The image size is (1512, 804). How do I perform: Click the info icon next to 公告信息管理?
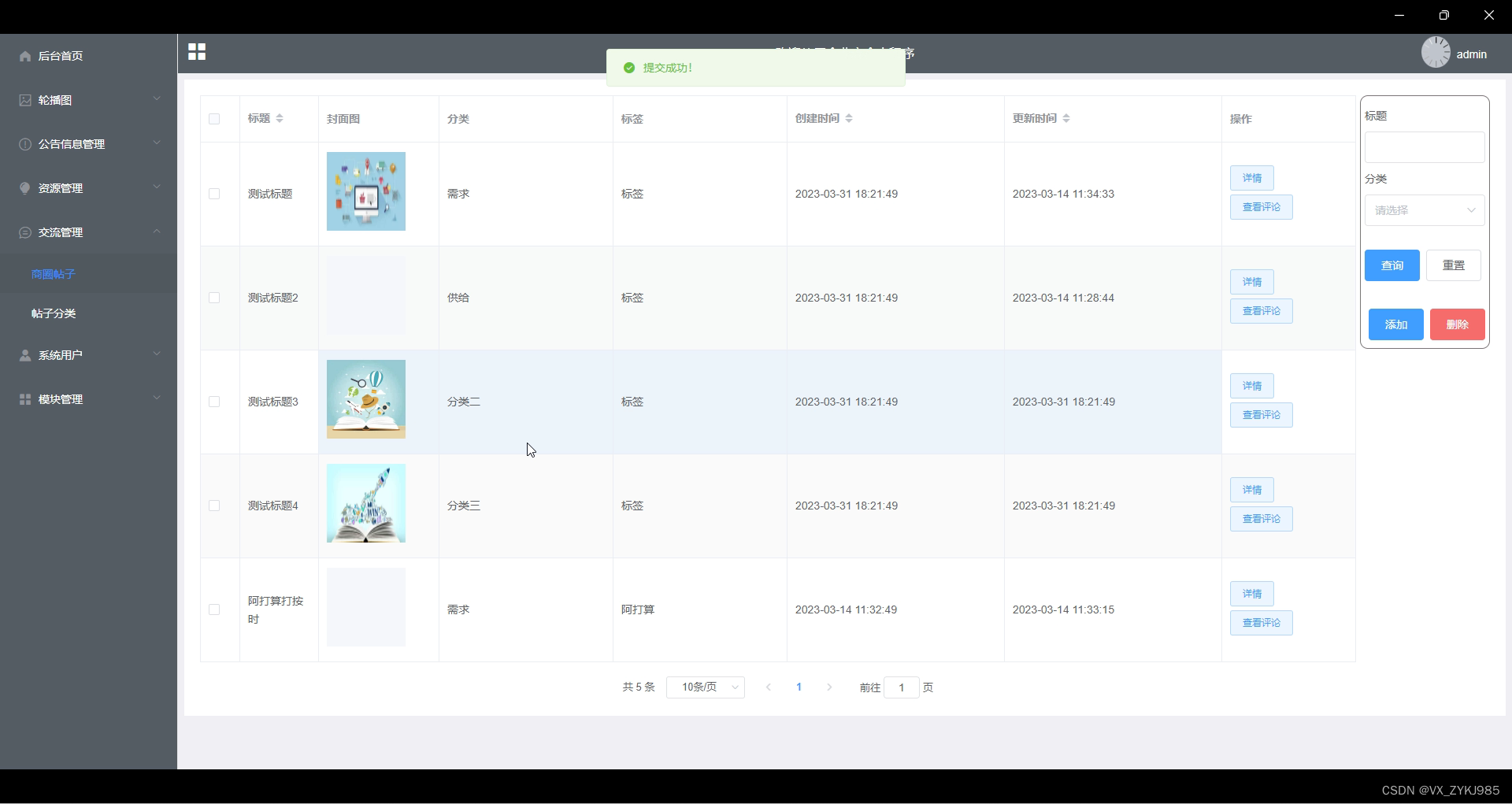(x=25, y=144)
